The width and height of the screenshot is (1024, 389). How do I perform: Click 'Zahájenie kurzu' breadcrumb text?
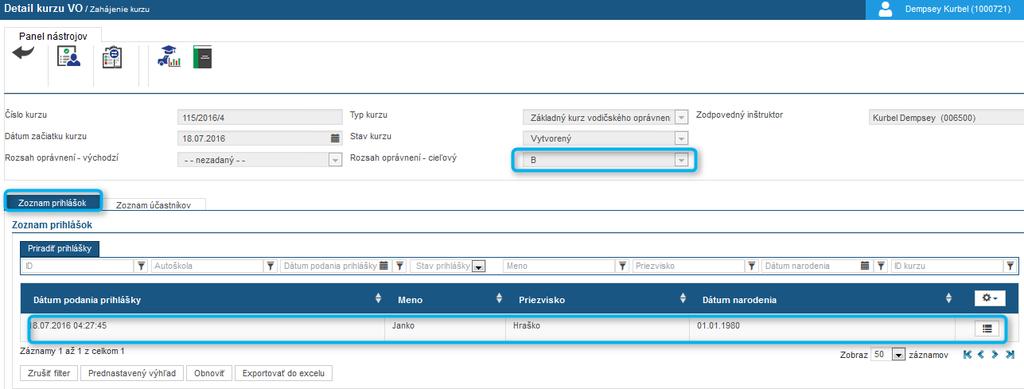tap(121, 9)
